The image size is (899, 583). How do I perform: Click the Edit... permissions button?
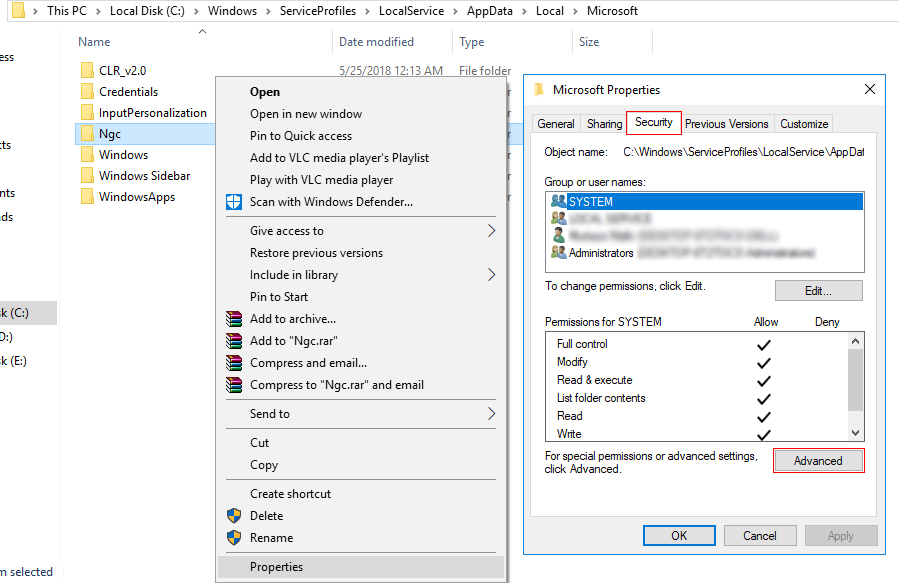[x=818, y=291]
